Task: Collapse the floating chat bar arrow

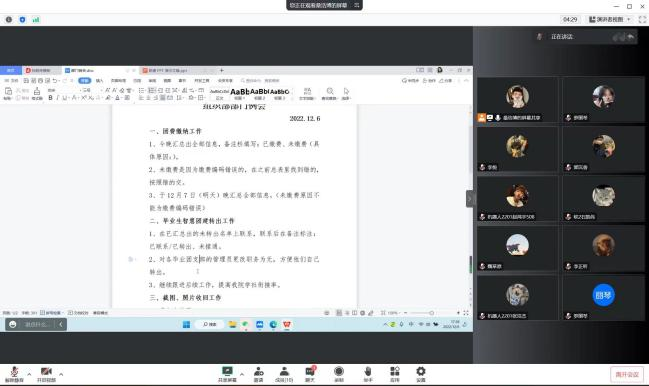Action: 60,324
